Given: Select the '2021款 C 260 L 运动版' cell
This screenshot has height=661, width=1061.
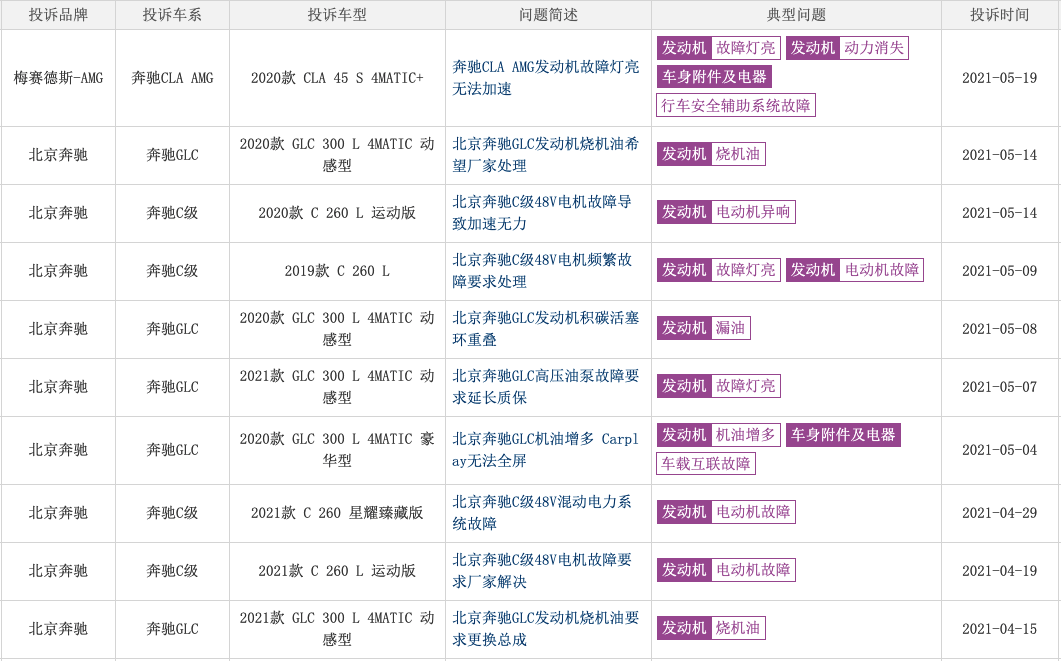Looking at the screenshot, I should (337, 571).
